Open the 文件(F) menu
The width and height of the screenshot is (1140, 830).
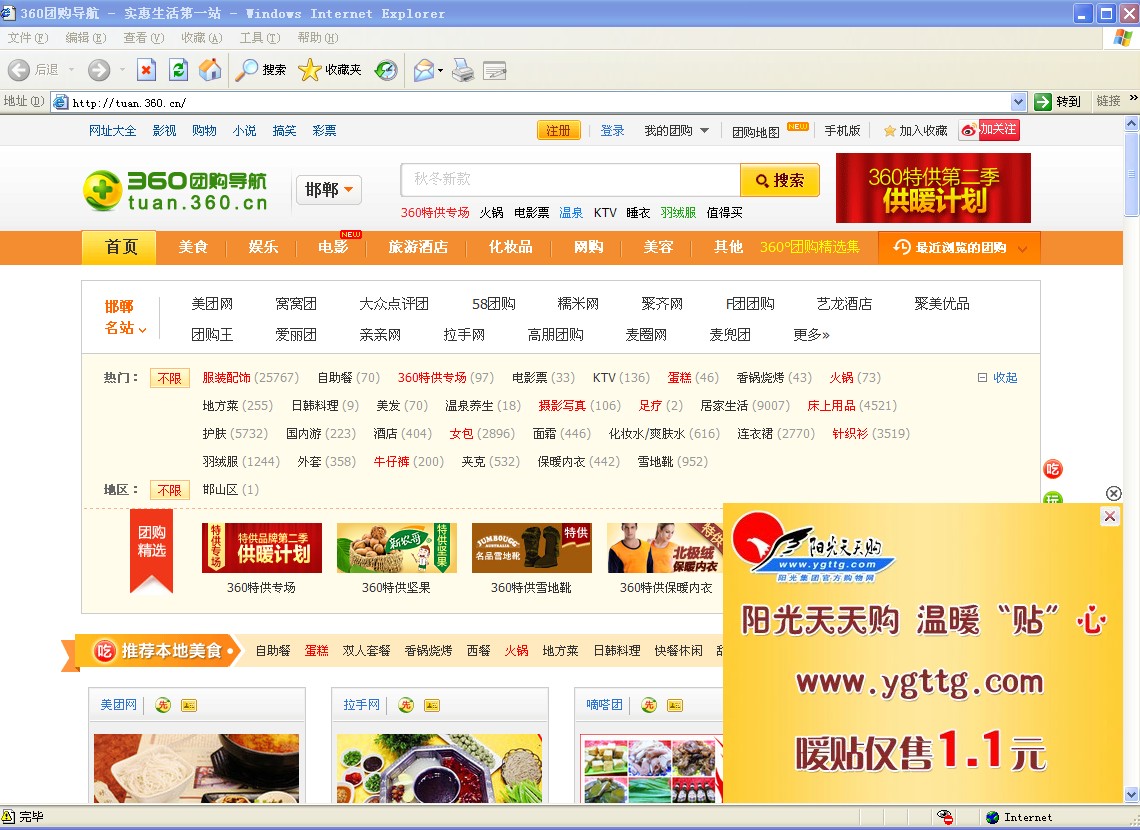pyautogui.click(x=28, y=38)
